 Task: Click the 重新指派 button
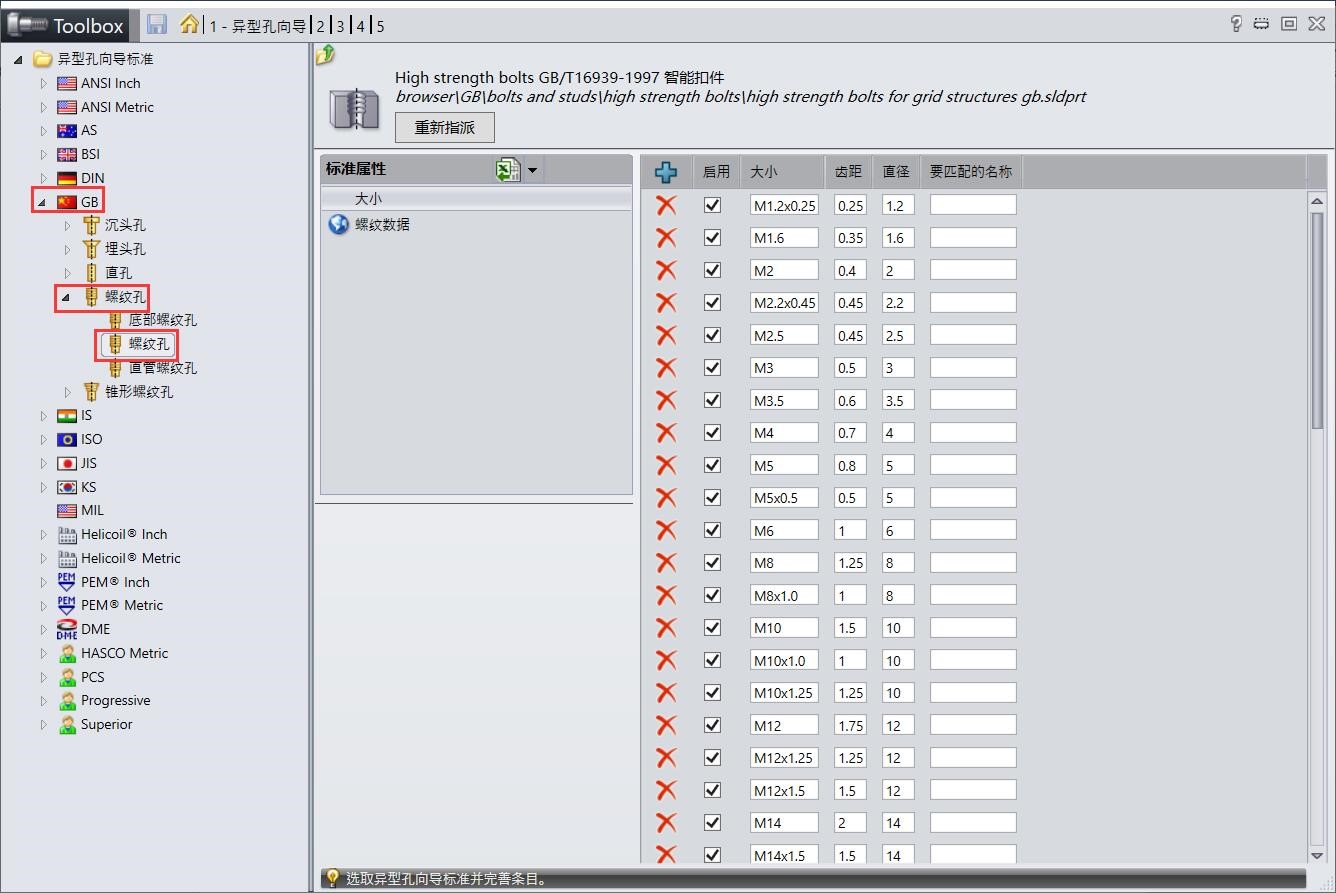click(444, 127)
